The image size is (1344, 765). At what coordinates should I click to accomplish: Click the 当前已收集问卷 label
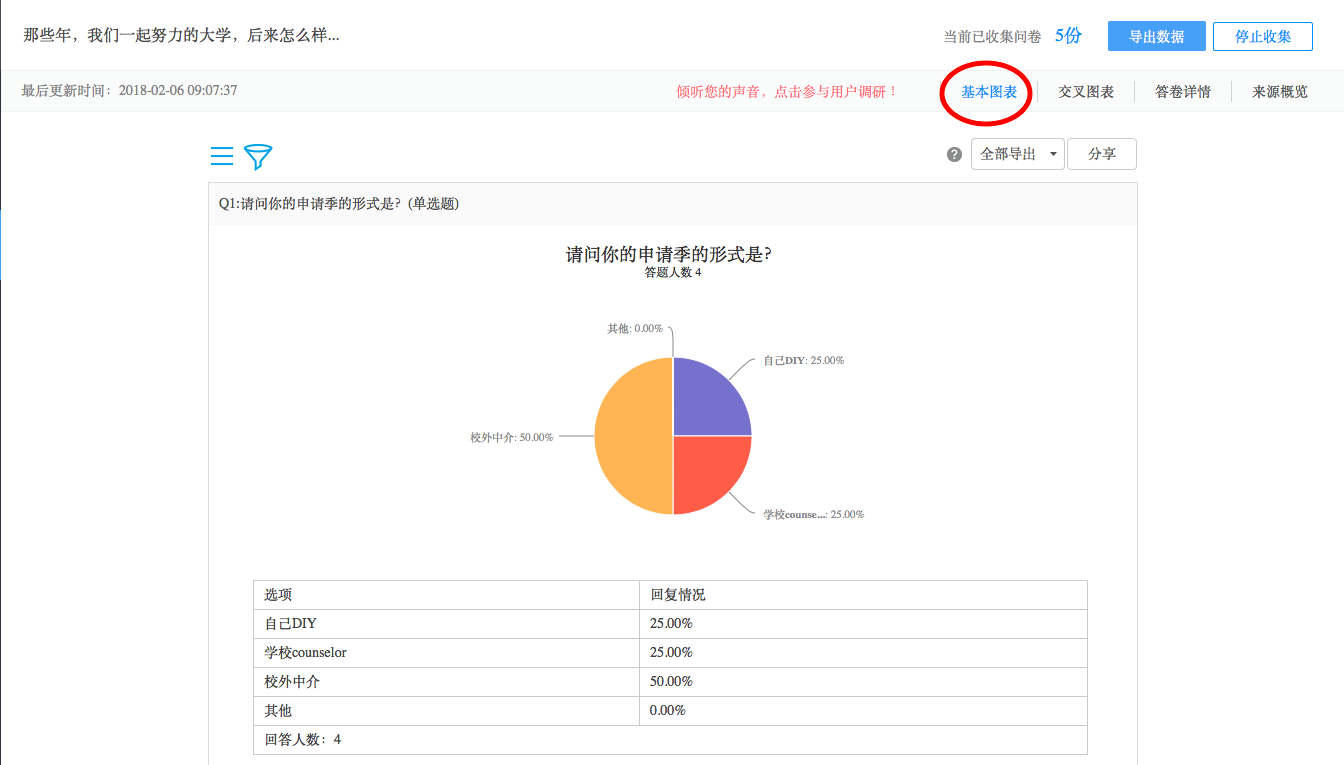(x=993, y=37)
